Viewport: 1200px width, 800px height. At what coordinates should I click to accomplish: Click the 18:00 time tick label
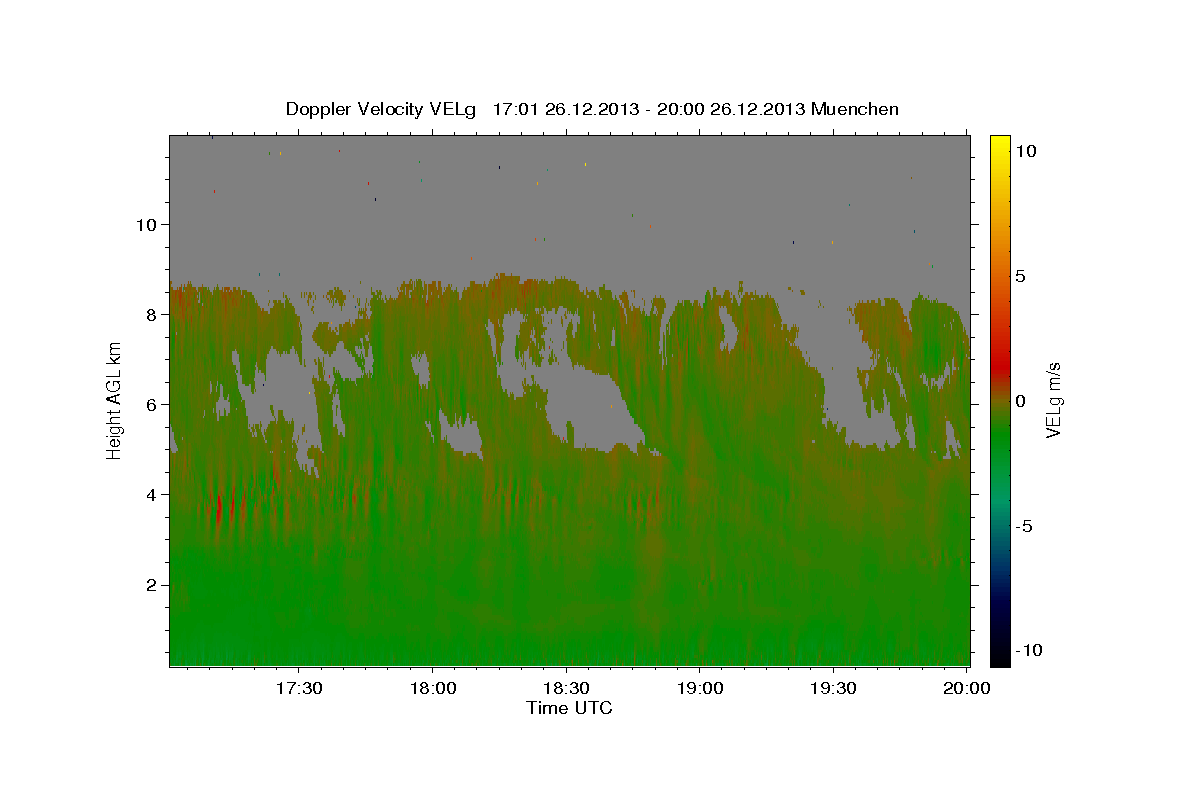point(432,688)
